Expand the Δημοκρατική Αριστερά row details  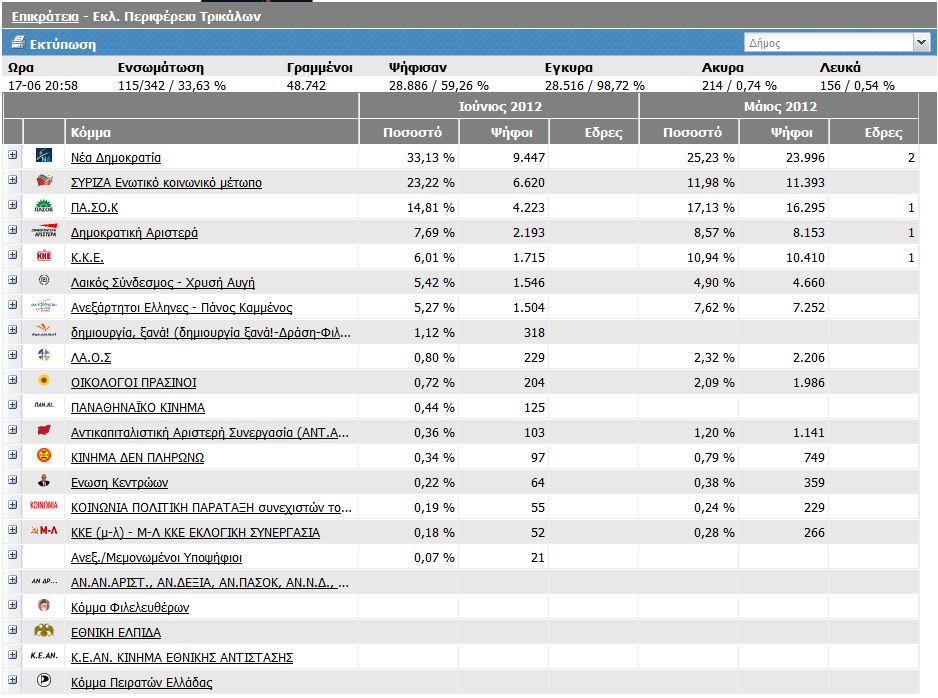pos(13,231)
